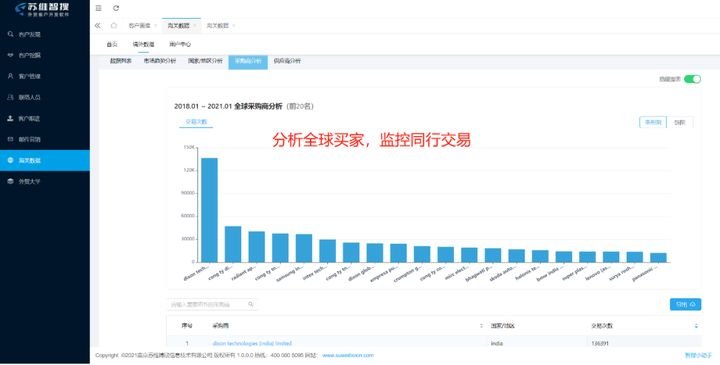Screen dimensions: 720x365
Task: Click the tallest bar for dixon tech...
Action: pyautogui.click(x=209, y=210)
